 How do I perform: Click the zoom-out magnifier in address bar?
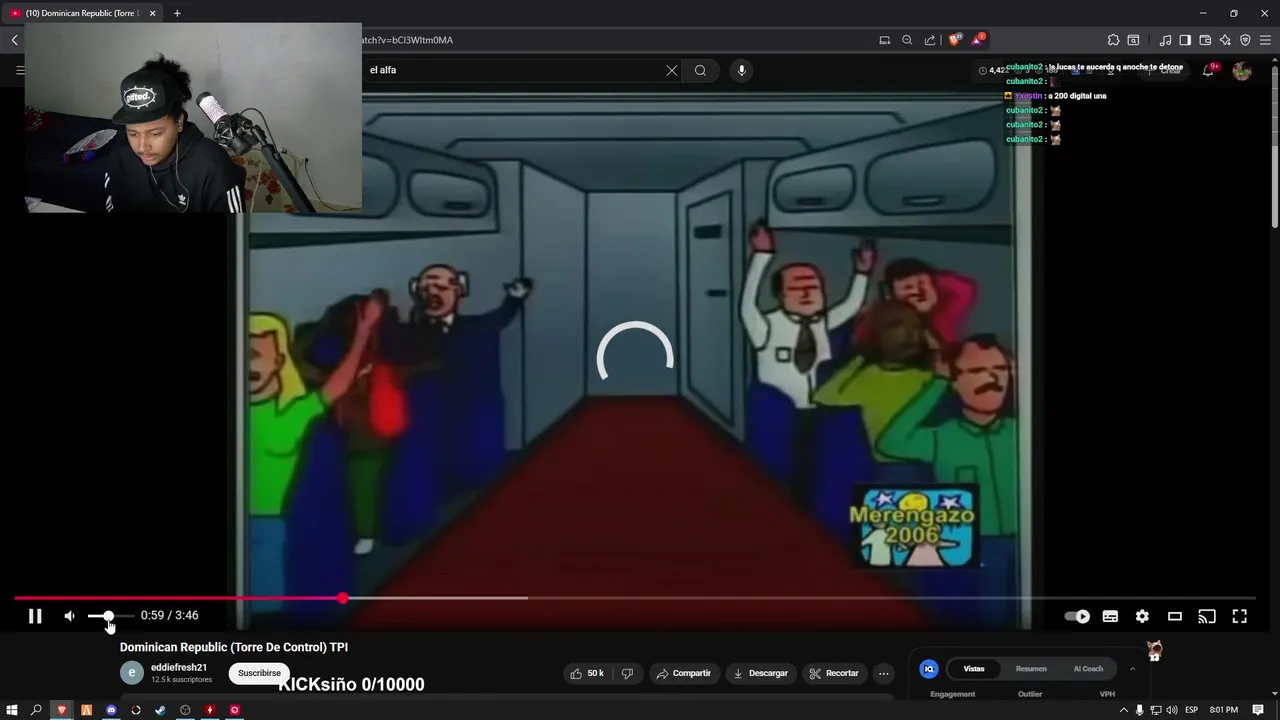pyautogui.click(x=907, y=40)
